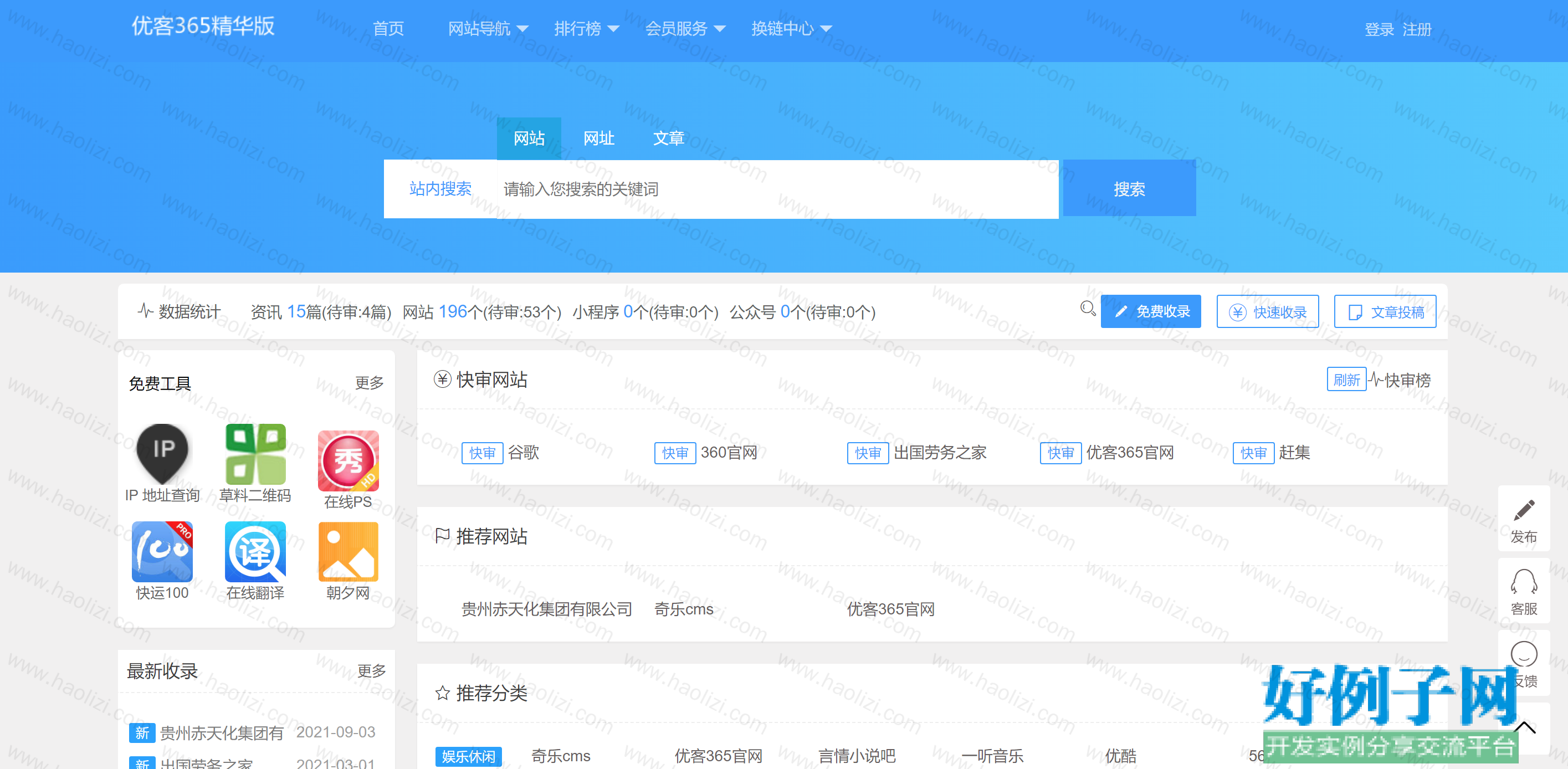
Task: Open the 在线翻译 translation tool icon
Action: 255,552
